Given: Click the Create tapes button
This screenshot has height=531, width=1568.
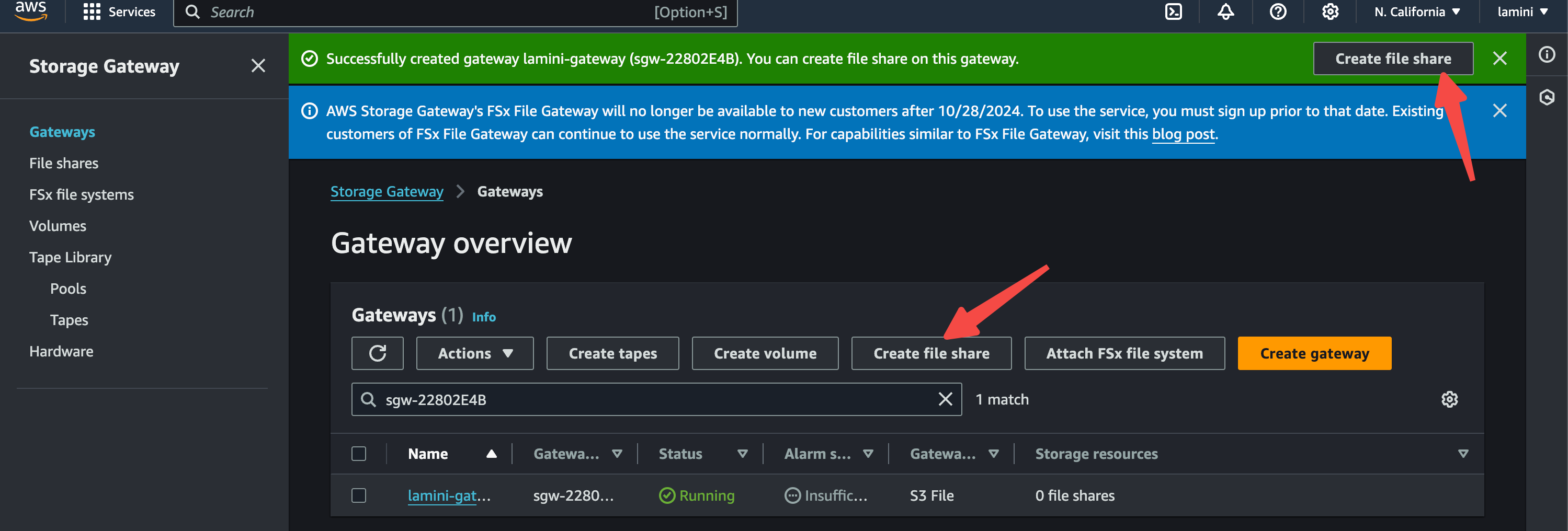Looking at the screenshot, I should (x=612, y=353).
